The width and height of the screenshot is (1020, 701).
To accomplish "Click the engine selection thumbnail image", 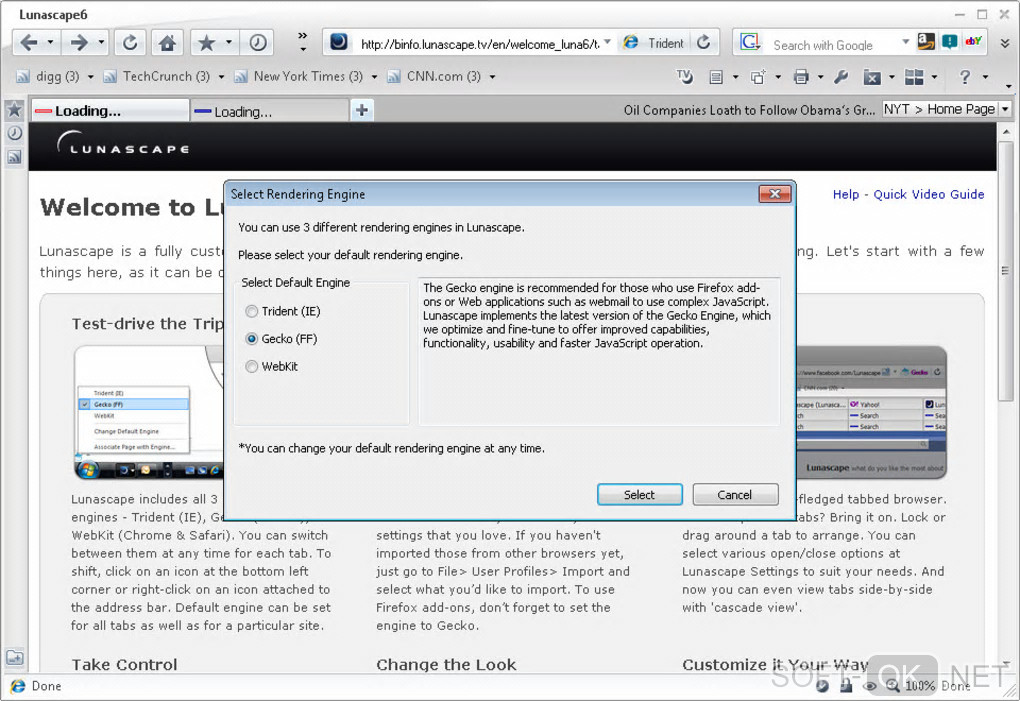I will click(148, 412).
